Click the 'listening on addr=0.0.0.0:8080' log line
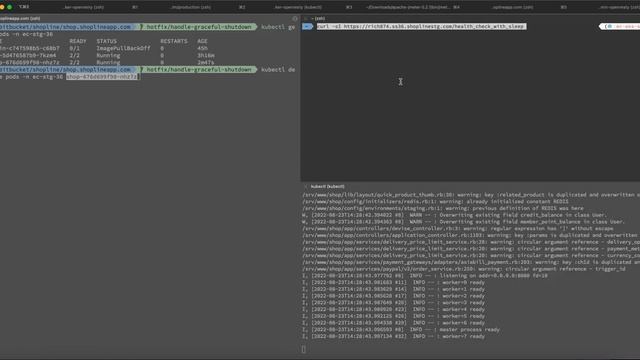The image size is (640, 360). coord(425,276)
